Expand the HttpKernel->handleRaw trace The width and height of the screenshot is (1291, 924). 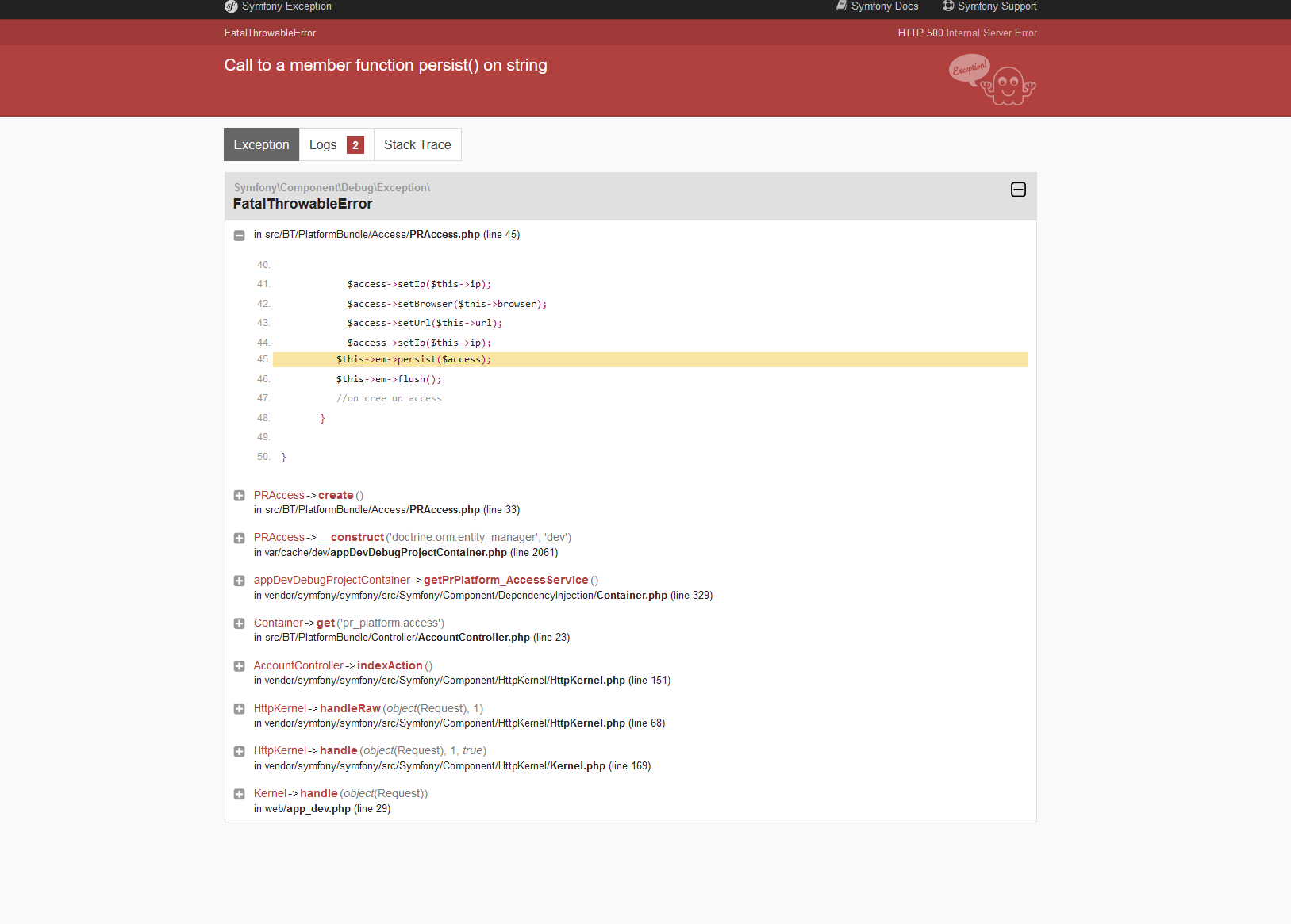(x=239, y=709)
